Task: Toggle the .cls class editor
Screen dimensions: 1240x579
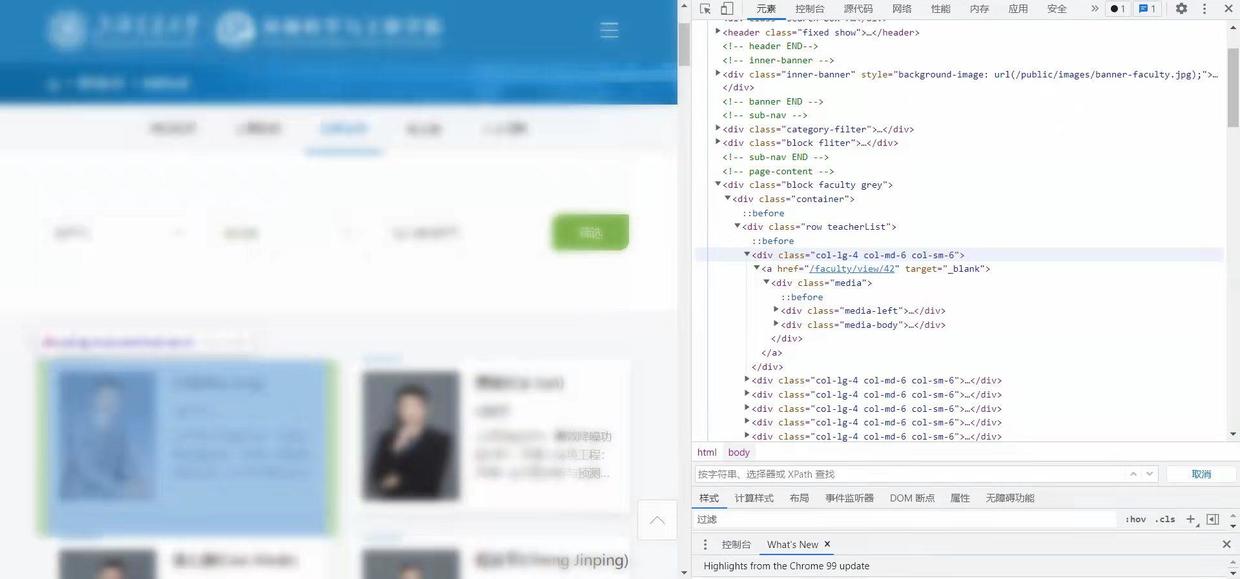Action: [x=1165, y=519]
